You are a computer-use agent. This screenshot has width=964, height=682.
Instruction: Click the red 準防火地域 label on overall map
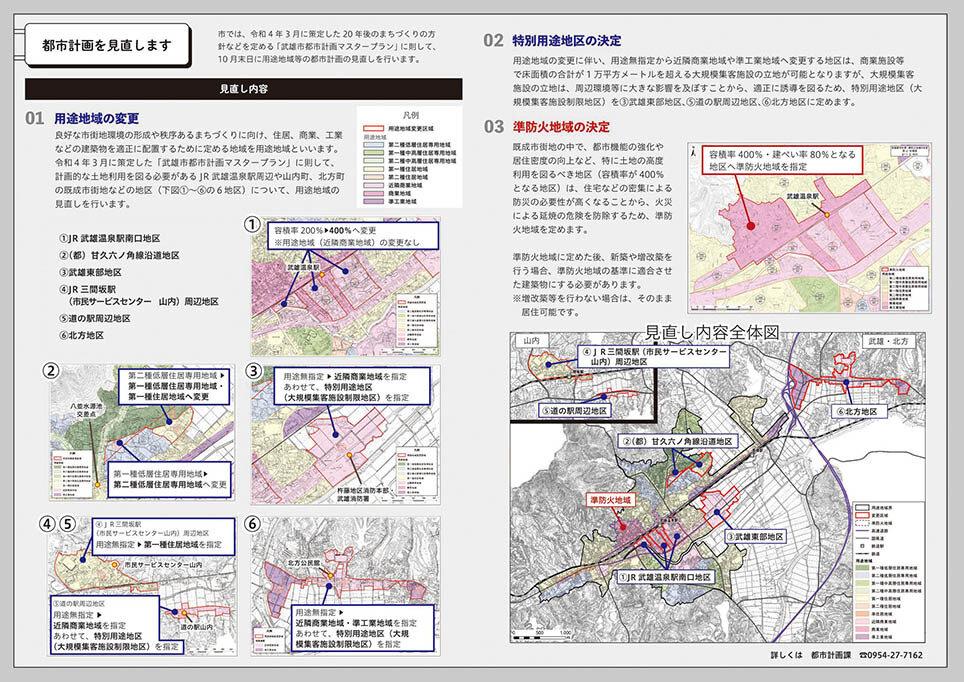click(611, 501)
